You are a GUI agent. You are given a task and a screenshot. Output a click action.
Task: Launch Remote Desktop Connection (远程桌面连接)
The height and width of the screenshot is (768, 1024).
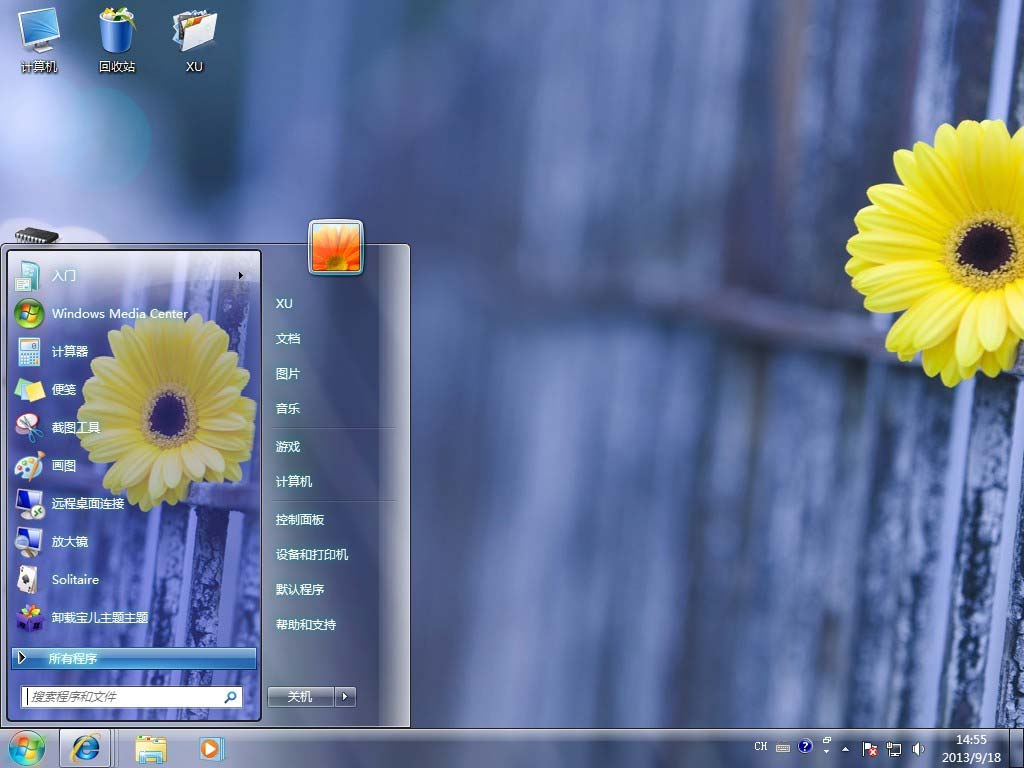coord(88,503)
